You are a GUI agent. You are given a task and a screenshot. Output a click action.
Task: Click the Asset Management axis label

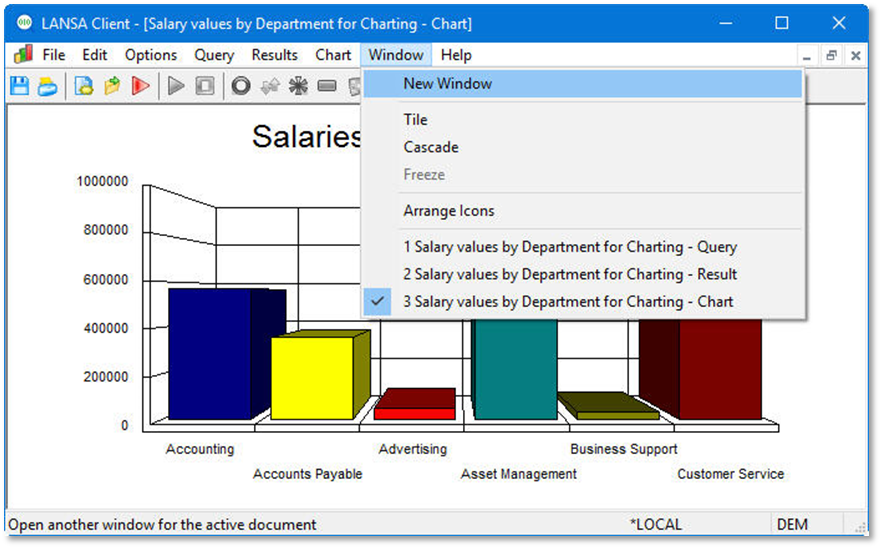519,474
